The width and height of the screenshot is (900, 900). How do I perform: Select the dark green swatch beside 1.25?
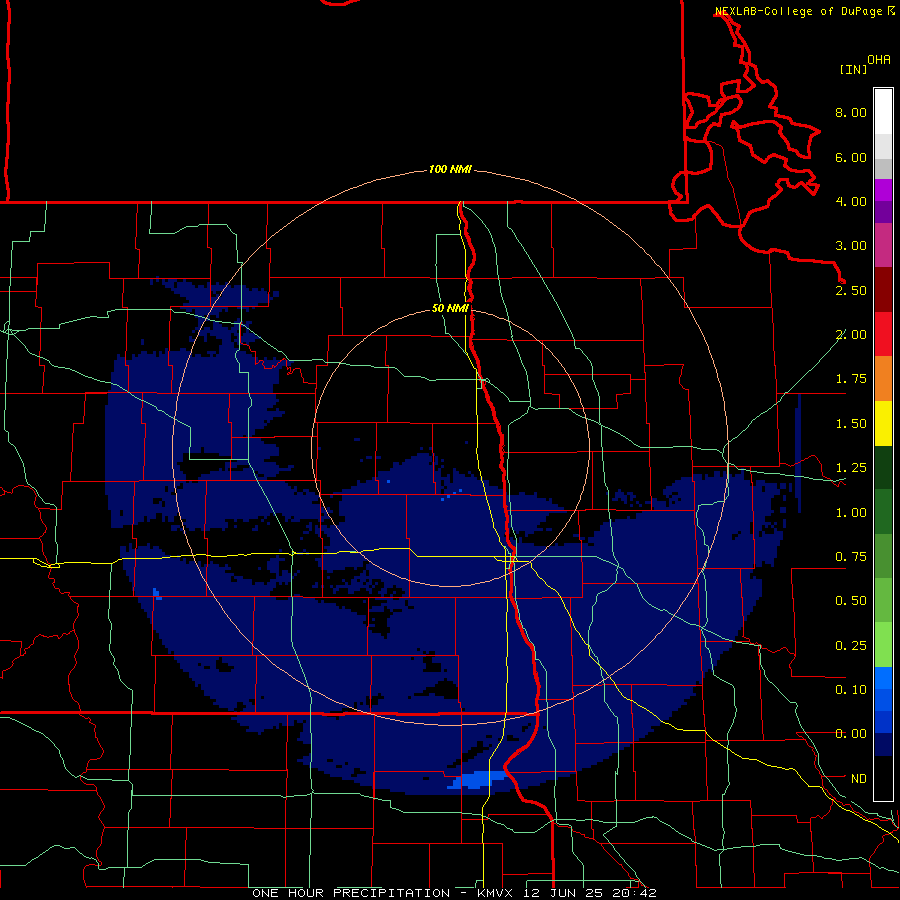pyautogui.click(x=883, y=468)
